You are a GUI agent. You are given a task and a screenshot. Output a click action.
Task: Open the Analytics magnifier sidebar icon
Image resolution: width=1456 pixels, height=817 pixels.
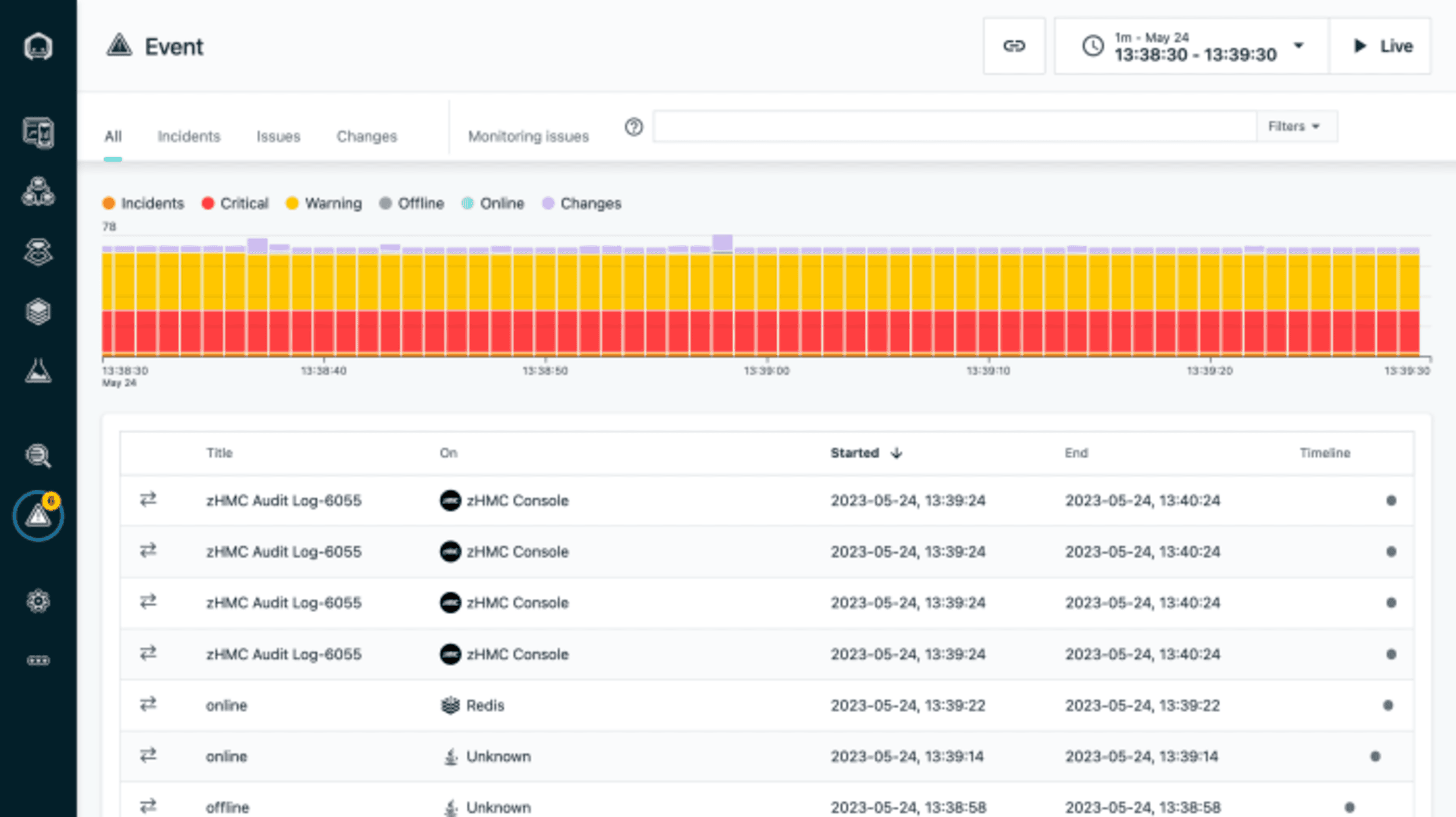click(38, 455)
